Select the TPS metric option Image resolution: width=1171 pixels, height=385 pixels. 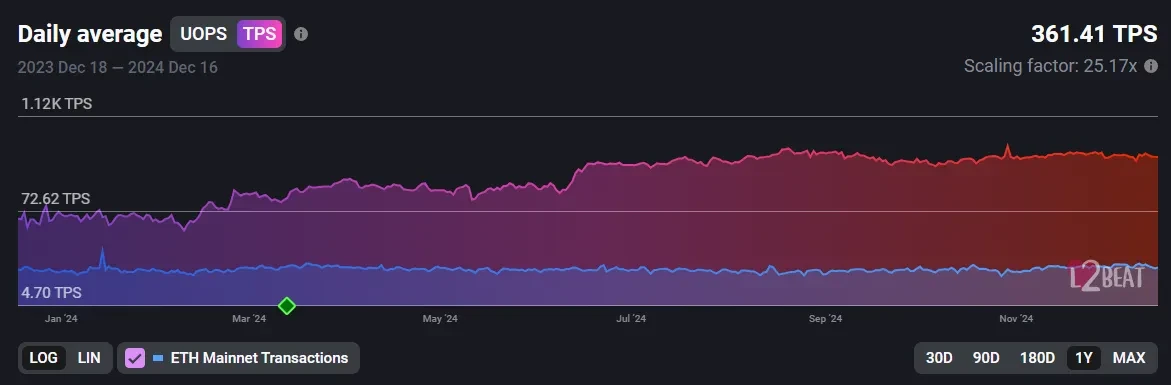259,34
